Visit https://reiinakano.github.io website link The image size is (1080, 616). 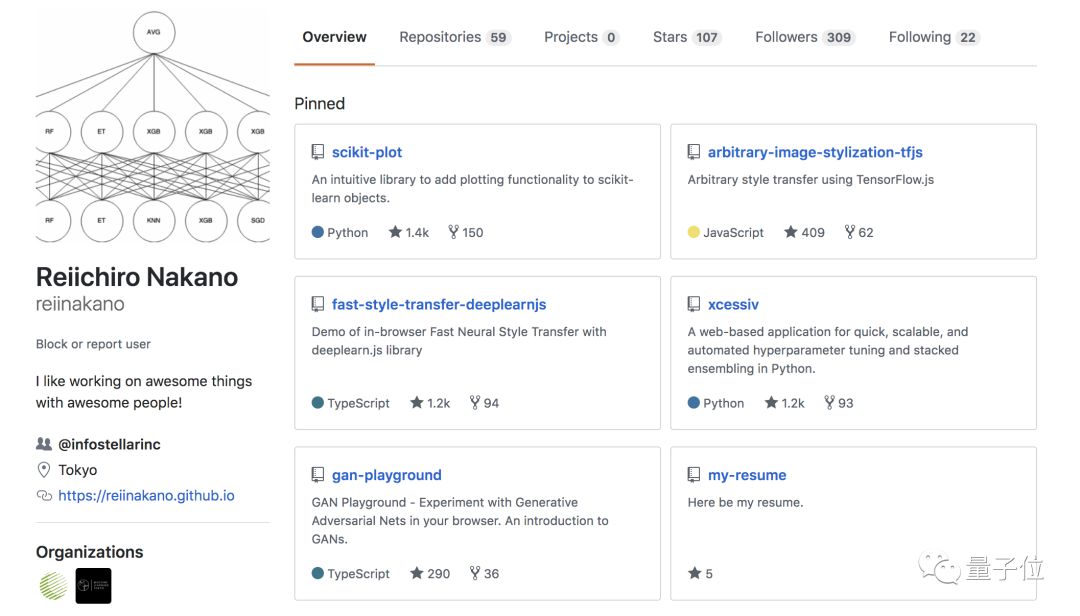(x=146, y=495)
